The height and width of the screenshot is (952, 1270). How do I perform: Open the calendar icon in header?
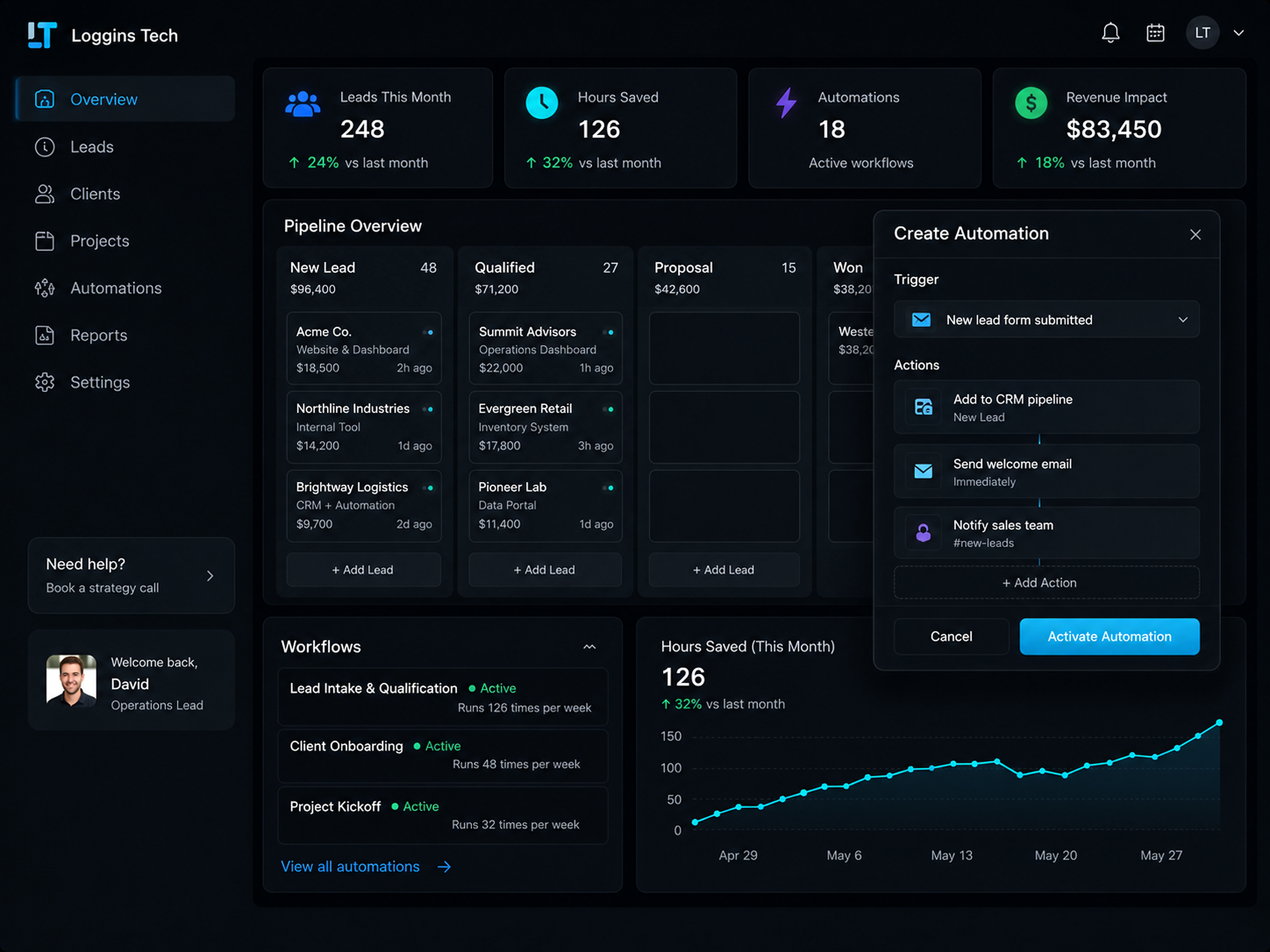click(1155, 33)
